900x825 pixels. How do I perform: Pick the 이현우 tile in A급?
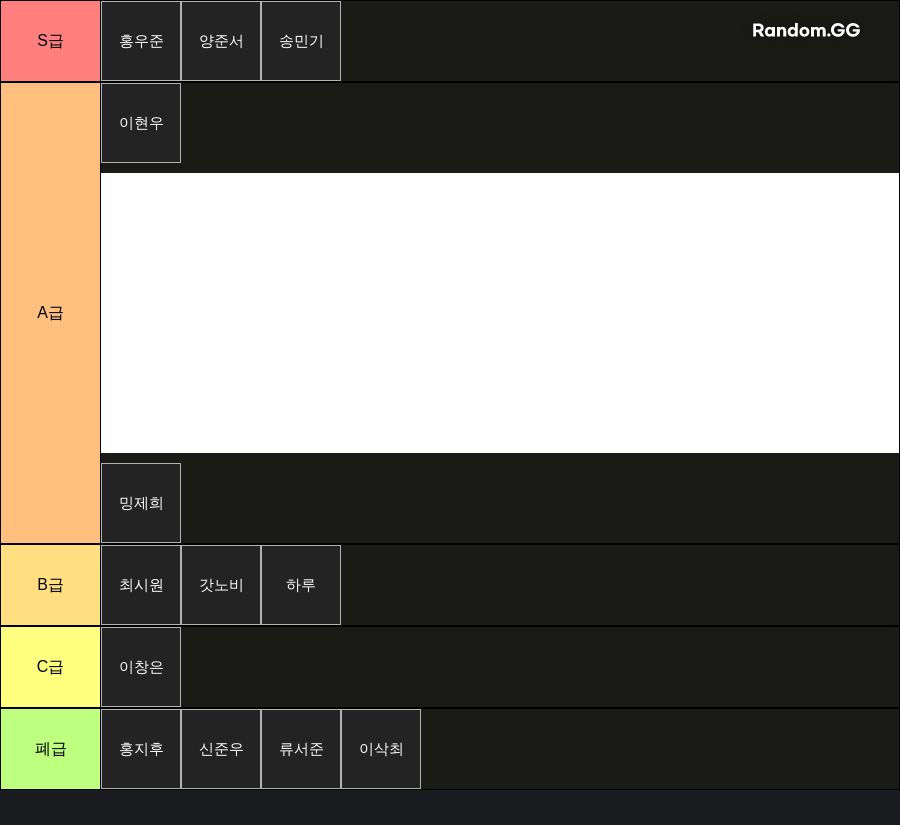coord(141,123)
